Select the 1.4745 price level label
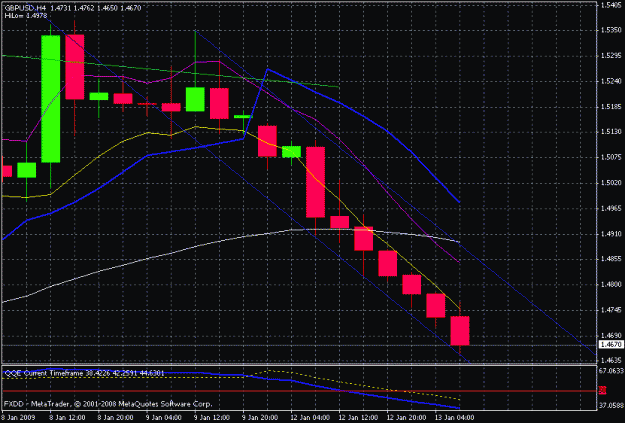 [x=610, y=310]
